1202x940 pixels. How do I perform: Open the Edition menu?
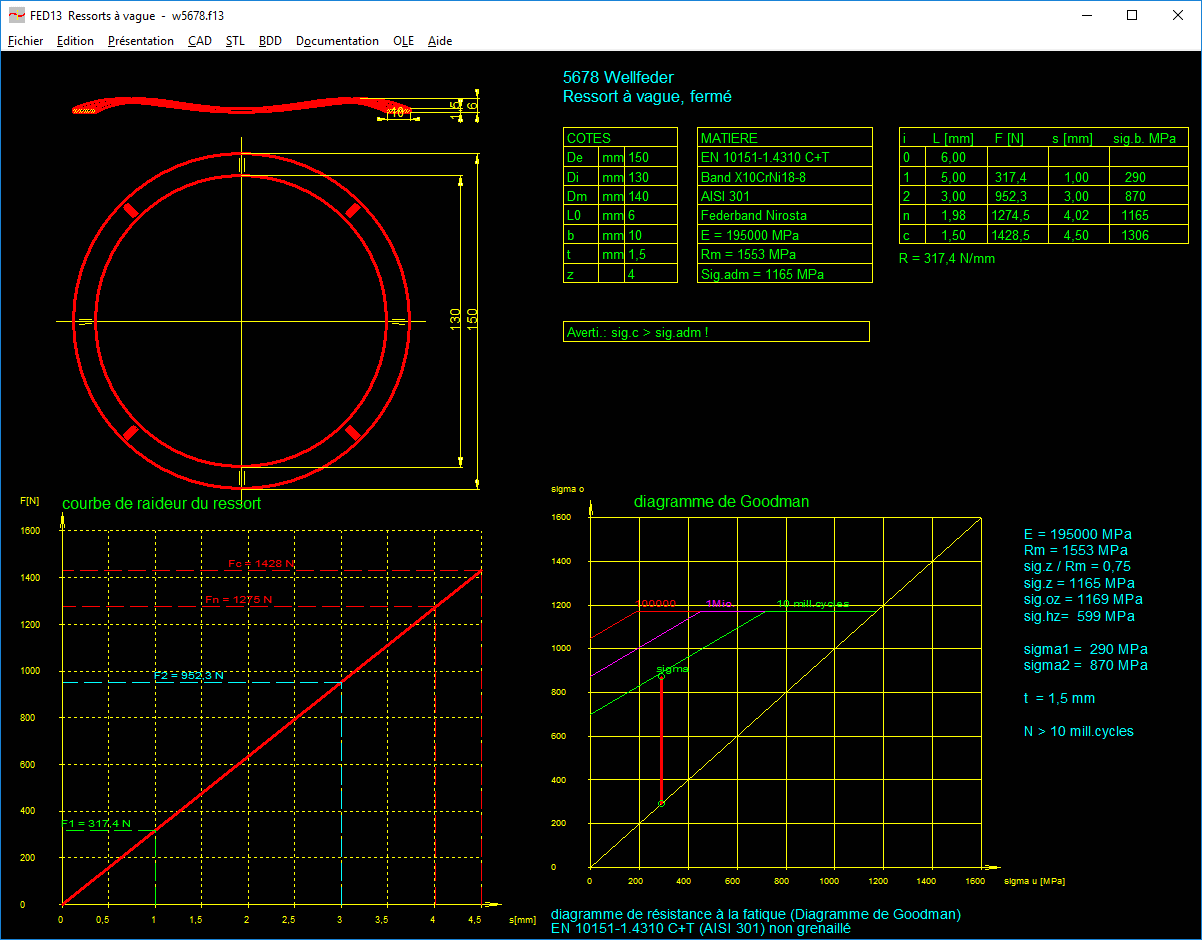(x=75, y=41)
